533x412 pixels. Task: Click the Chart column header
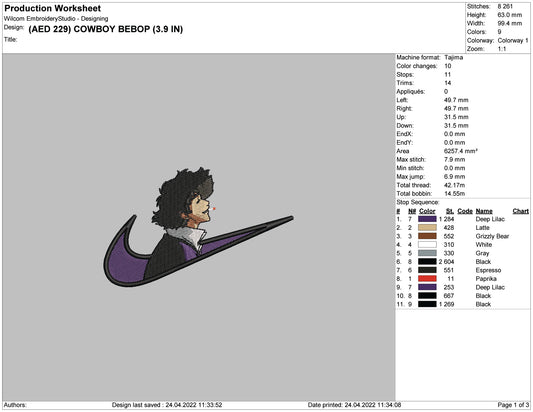[x=520, y=211]
